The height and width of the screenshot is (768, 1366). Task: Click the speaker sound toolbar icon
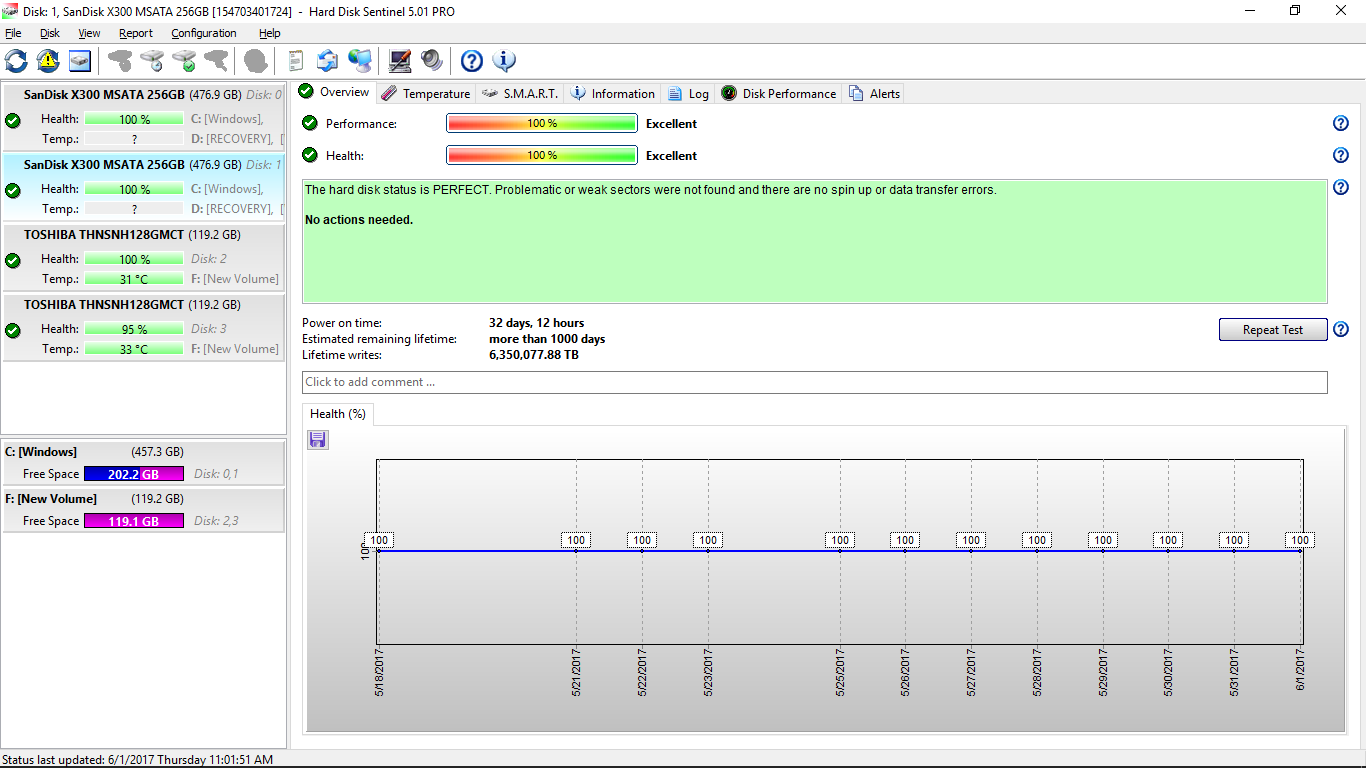(x=432, y=61)
